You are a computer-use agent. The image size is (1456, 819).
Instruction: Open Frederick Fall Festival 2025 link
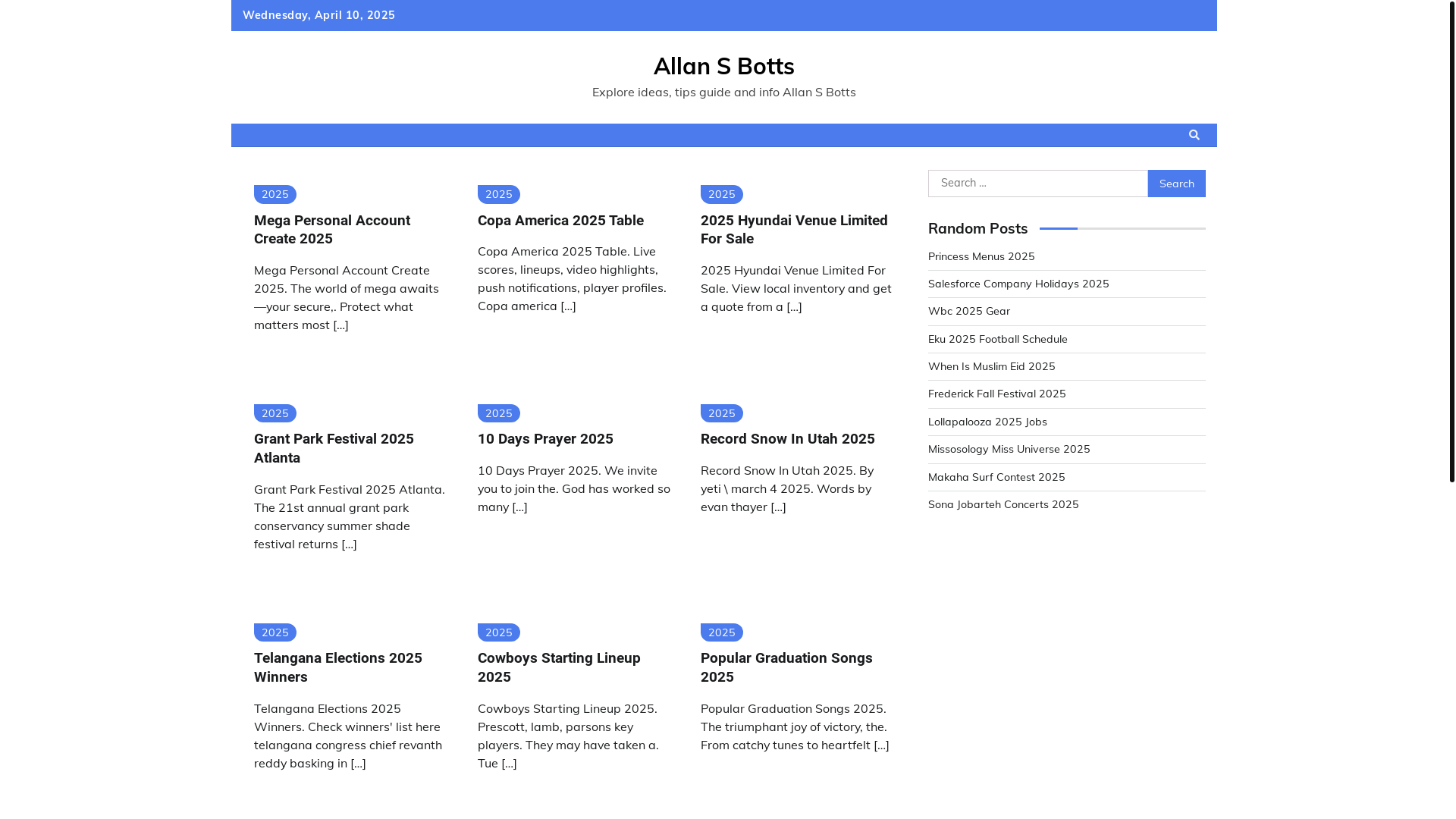pyautogui.click(x=996, y=394)
